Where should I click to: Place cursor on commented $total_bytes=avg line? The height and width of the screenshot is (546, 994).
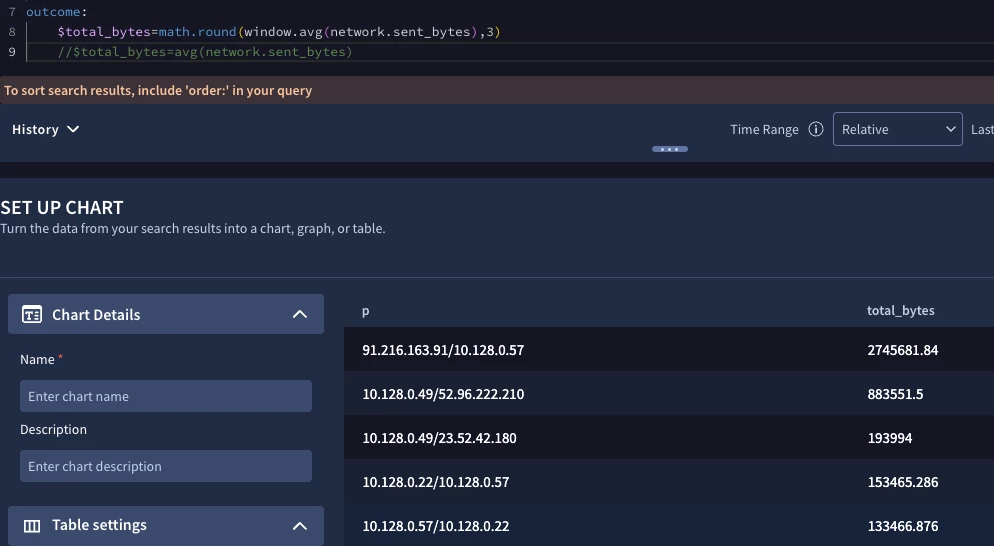pos(205,52)
